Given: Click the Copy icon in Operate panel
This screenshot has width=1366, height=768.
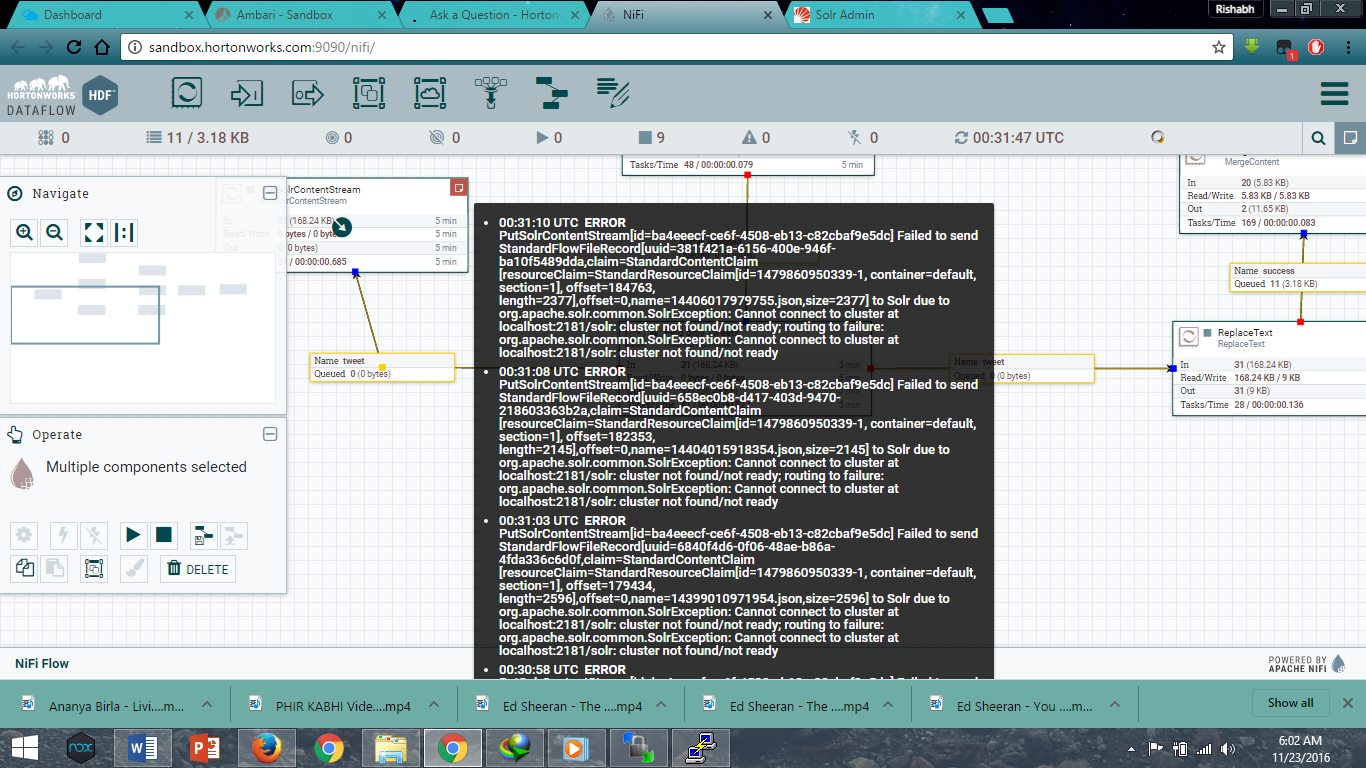Looking at the screenshot, I should [25, 569].
